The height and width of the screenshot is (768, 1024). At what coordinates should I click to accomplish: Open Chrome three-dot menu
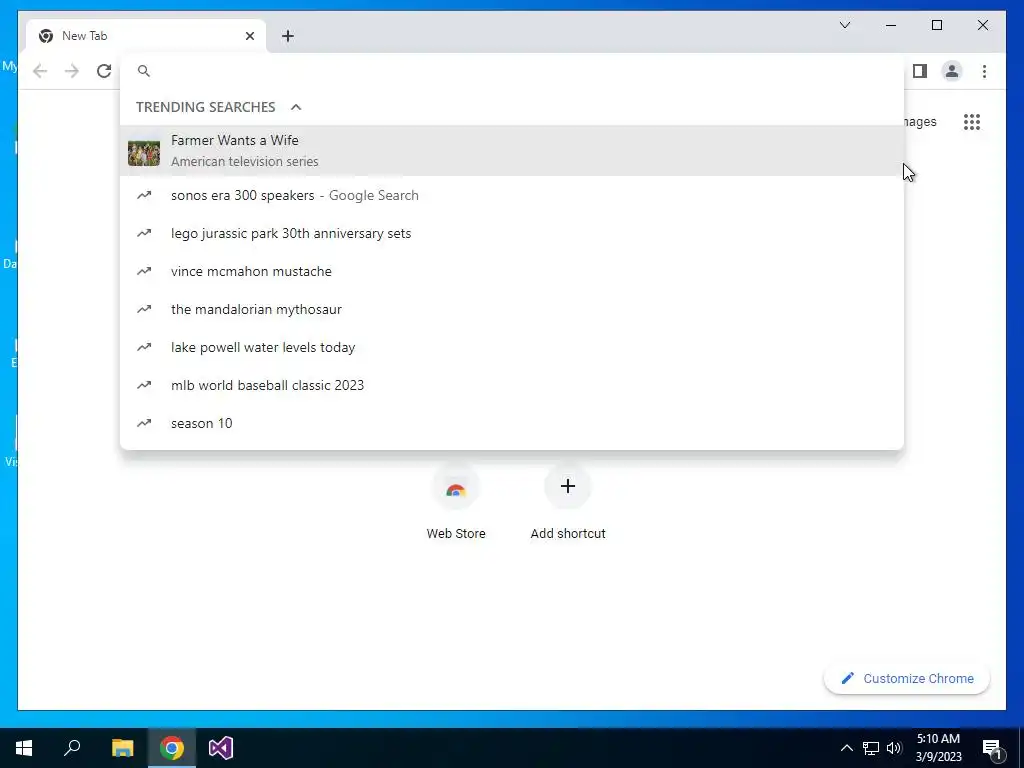coord(984,71)
